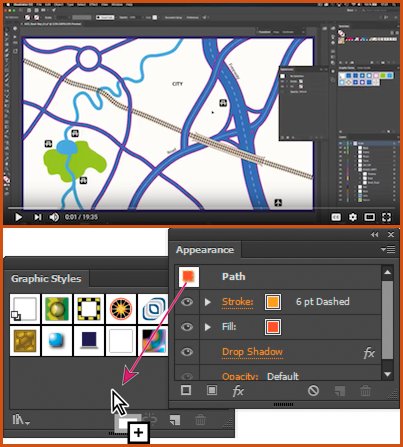Viewport: 403px width, 447px height.
Task: Toggle closed captions on the video
Action: pos(336,217)
